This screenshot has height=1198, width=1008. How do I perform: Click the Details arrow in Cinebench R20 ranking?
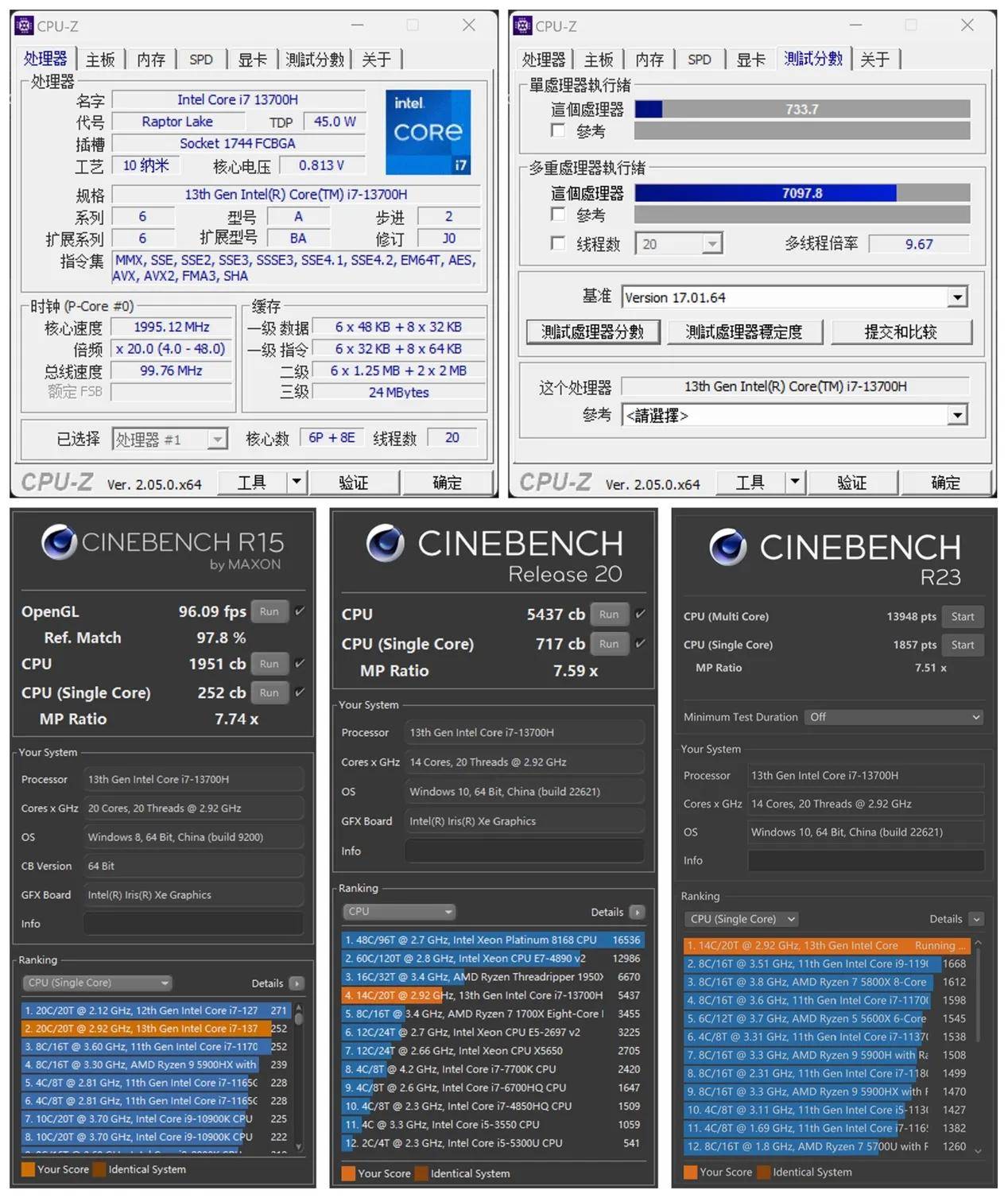[636, 912]
